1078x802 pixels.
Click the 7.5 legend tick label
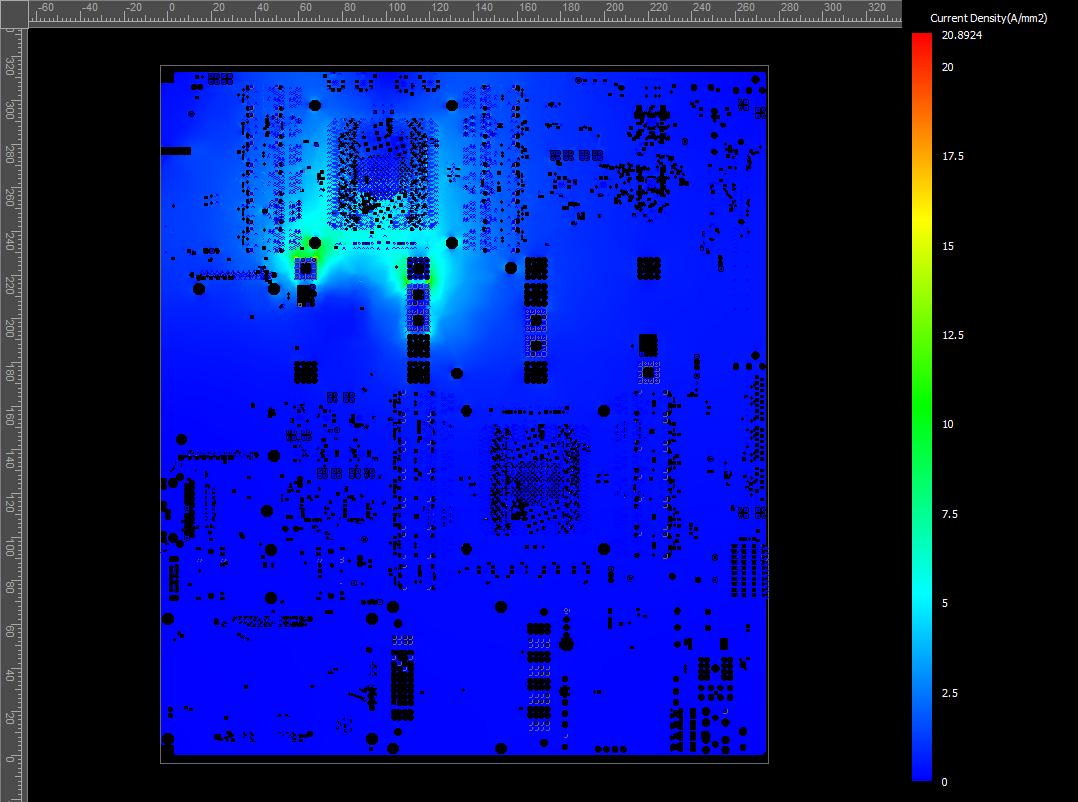point(949,514)
